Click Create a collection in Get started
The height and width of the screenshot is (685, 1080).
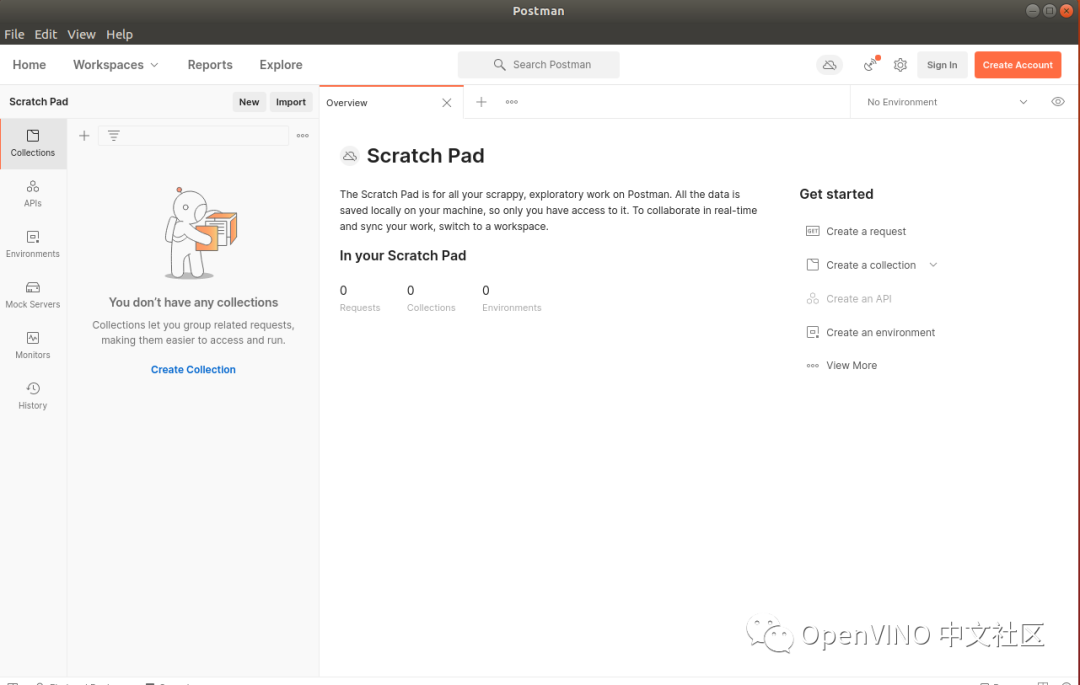[x=871, y=265]
